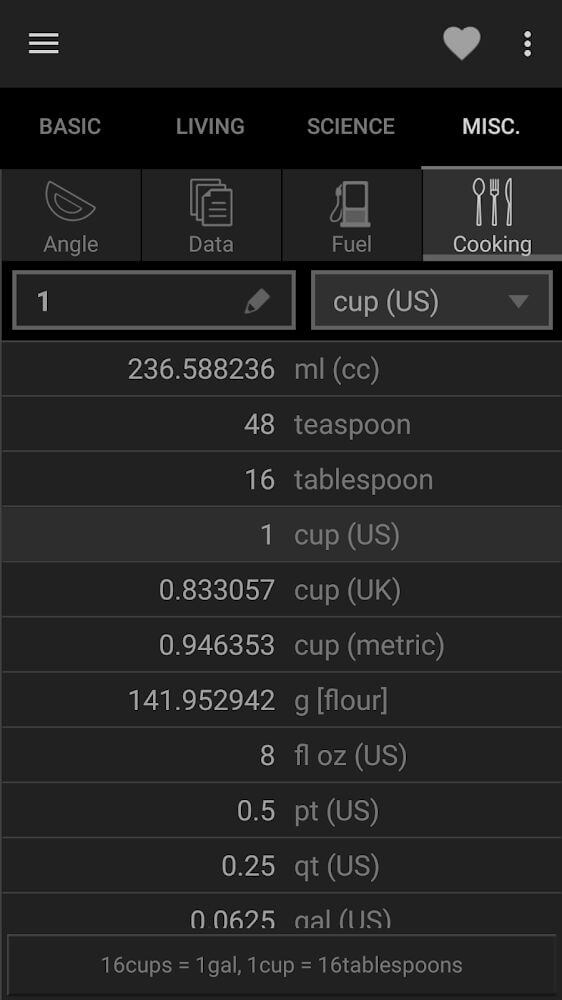The width and height of the screenshot is (562, 1000).
Task: Tap the bottom hint bar about cups
Action: [281, 964]
